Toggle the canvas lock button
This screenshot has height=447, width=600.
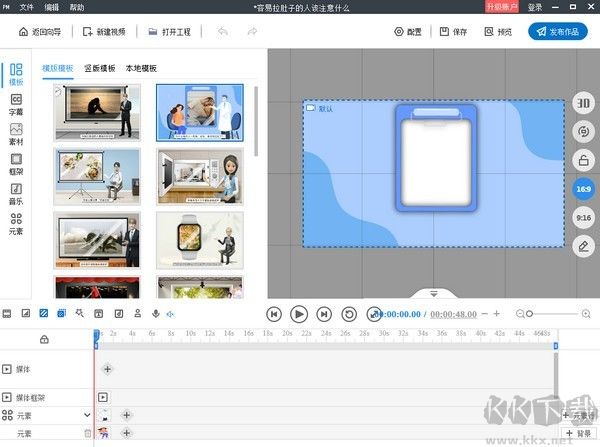click(583, 160)
